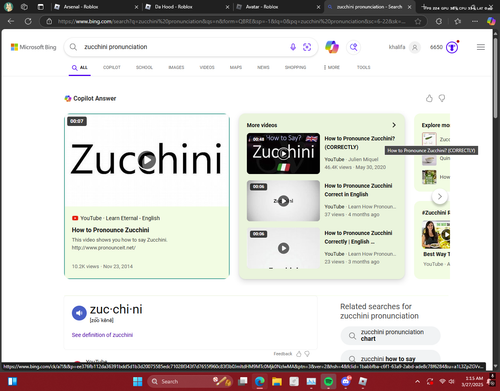
Task: Click the conversational search bubble icon
Action: coord(354,47)
